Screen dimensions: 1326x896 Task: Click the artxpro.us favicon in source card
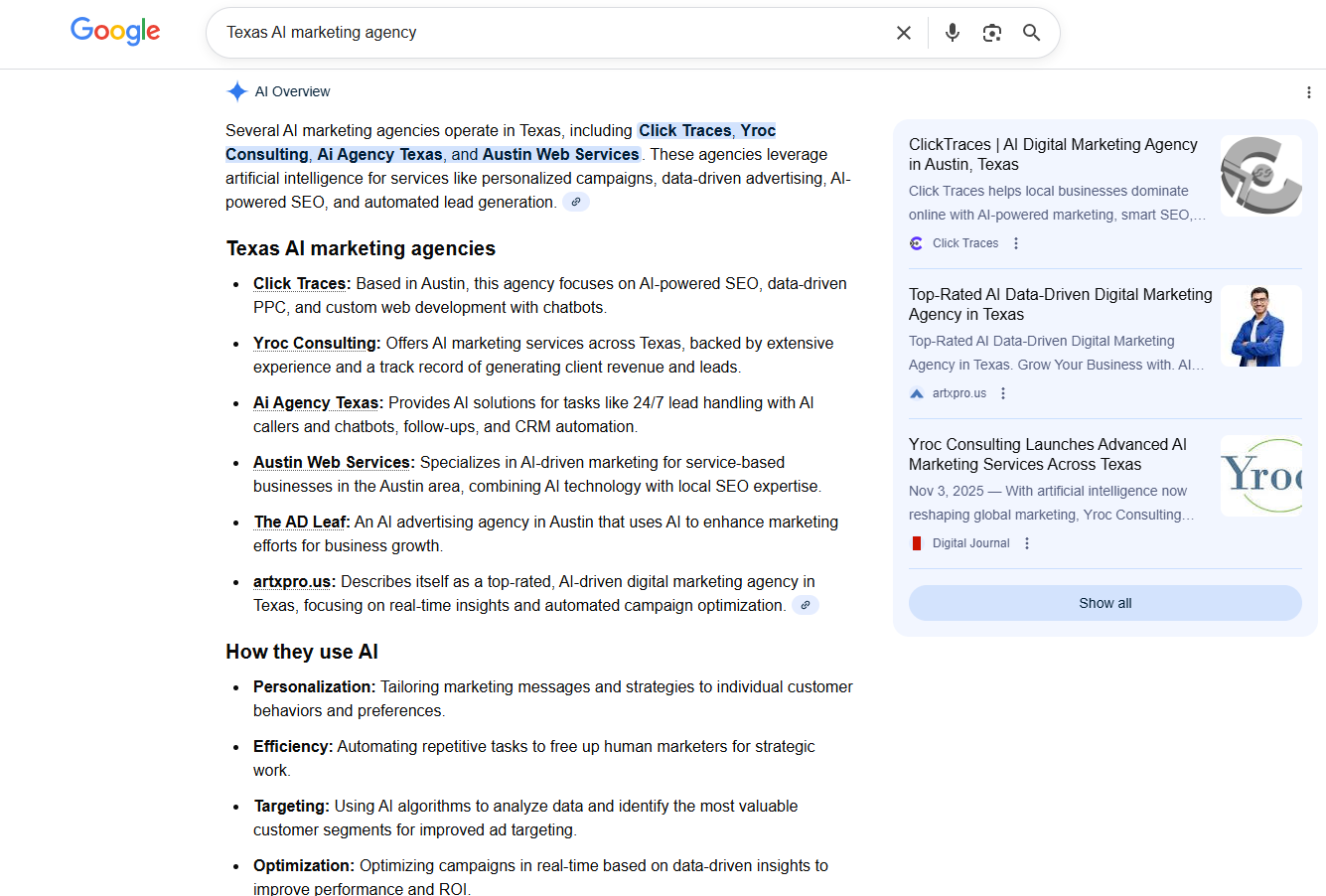pos(917,393)
